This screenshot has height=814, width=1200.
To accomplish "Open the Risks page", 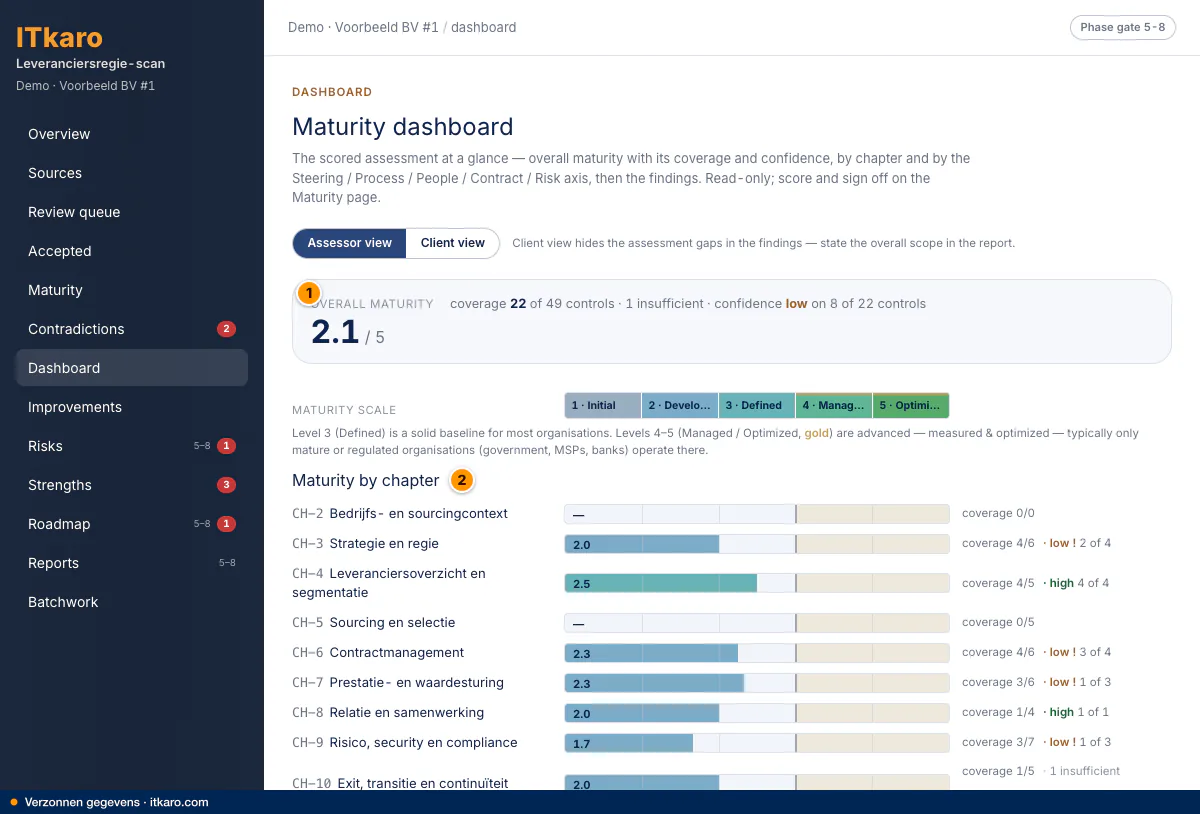I will [132, 446].
